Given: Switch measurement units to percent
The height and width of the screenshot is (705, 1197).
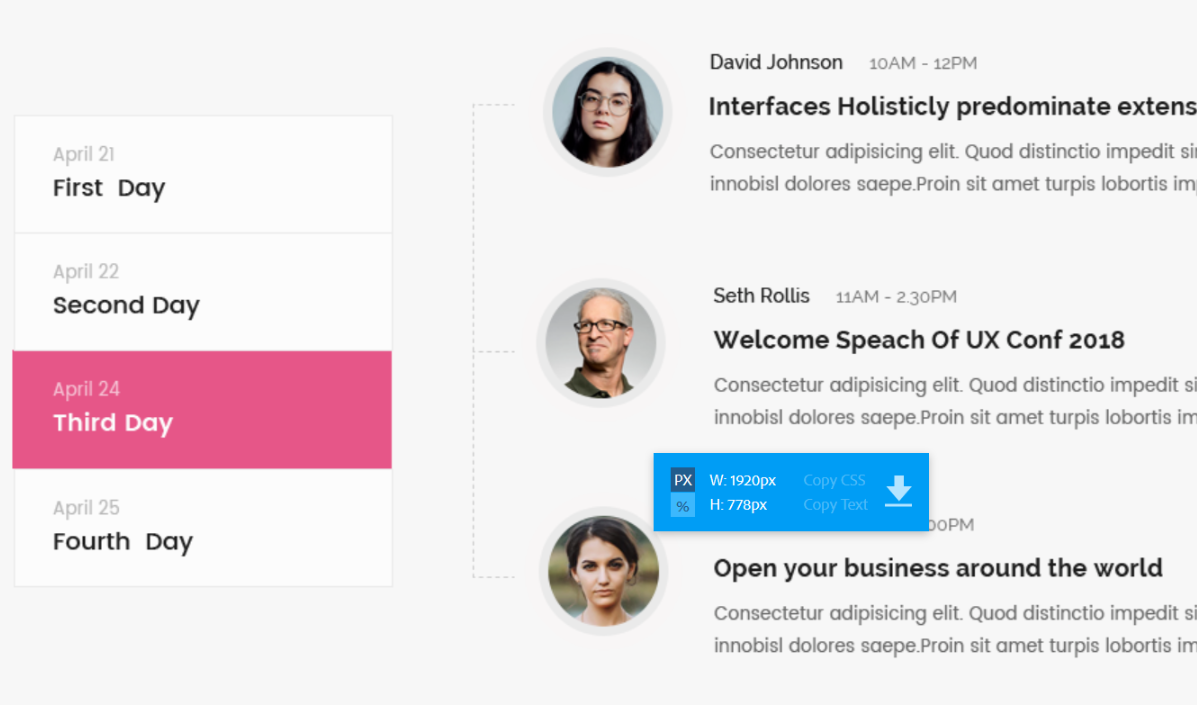Looking at the screenshot, I should click(x=683, y=506).
